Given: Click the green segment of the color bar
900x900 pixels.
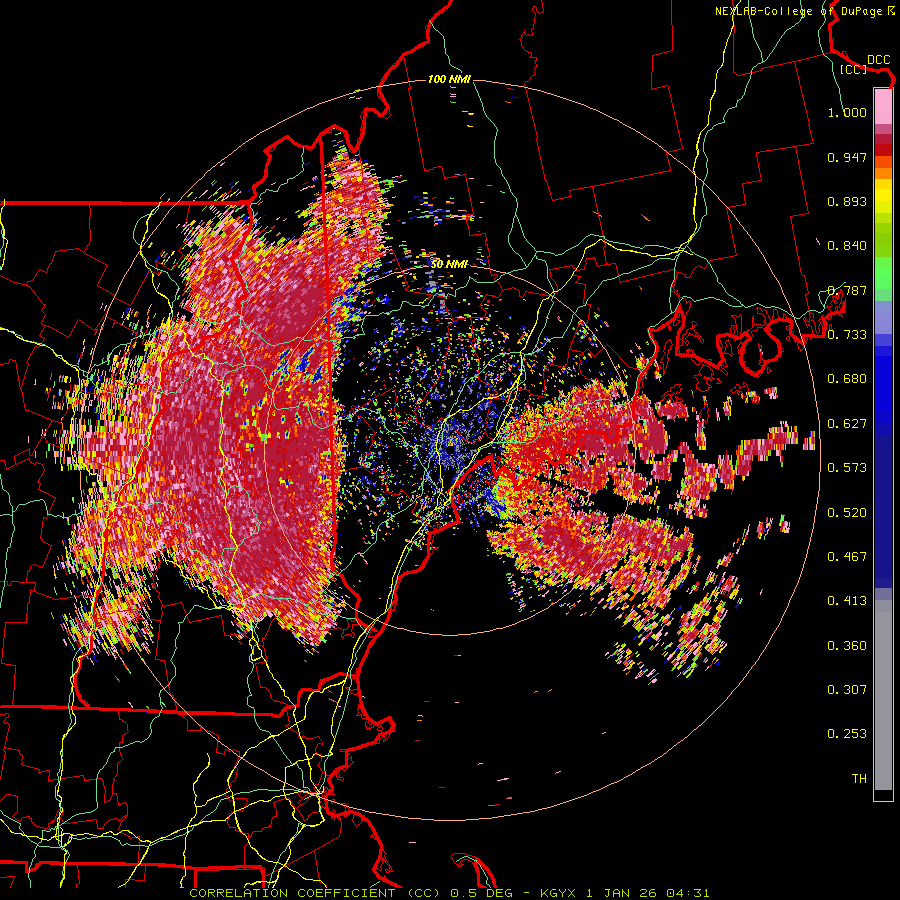Looking at the screenshot, I should 883,273.
